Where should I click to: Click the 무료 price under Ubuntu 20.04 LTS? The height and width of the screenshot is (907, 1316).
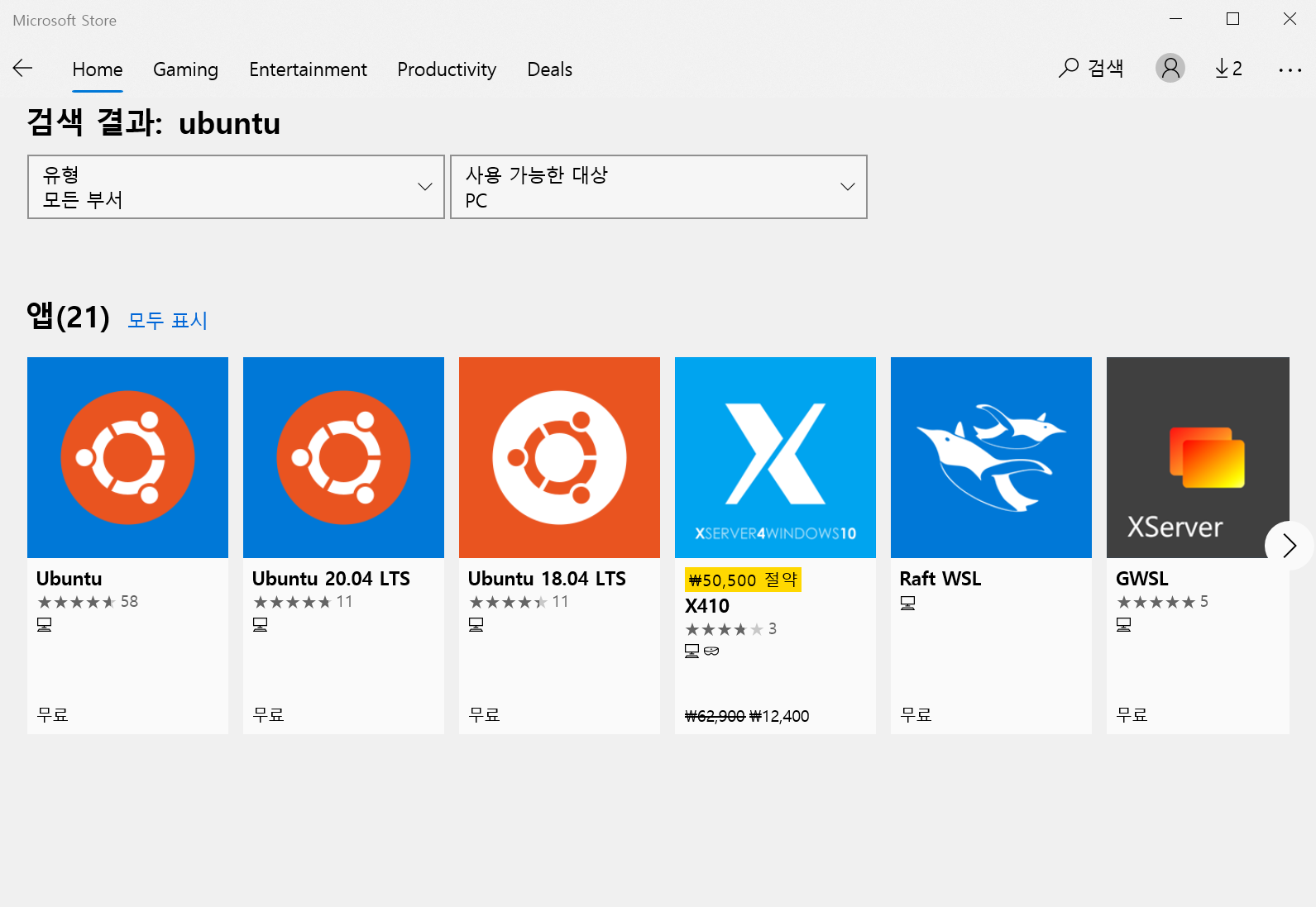coord(269,715)
